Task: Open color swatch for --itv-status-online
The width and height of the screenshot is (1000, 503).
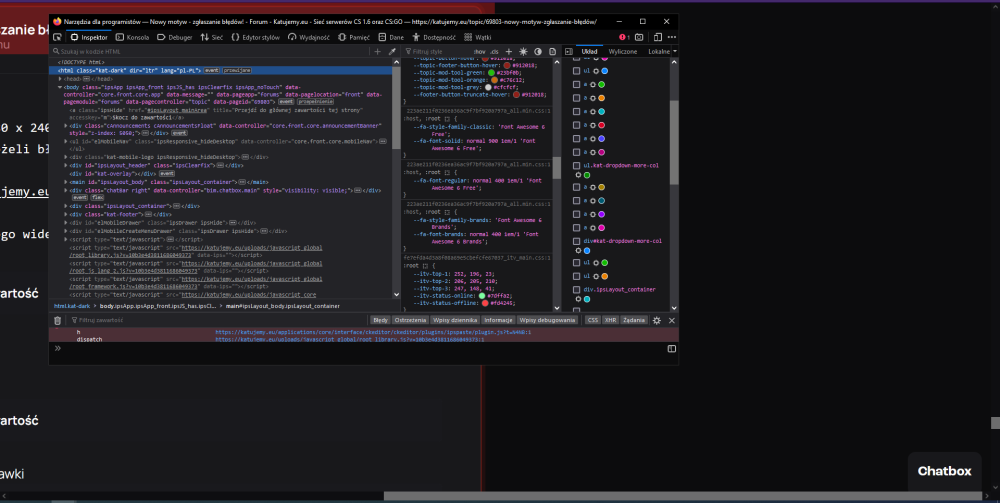Action: click(x=482, y=296)
